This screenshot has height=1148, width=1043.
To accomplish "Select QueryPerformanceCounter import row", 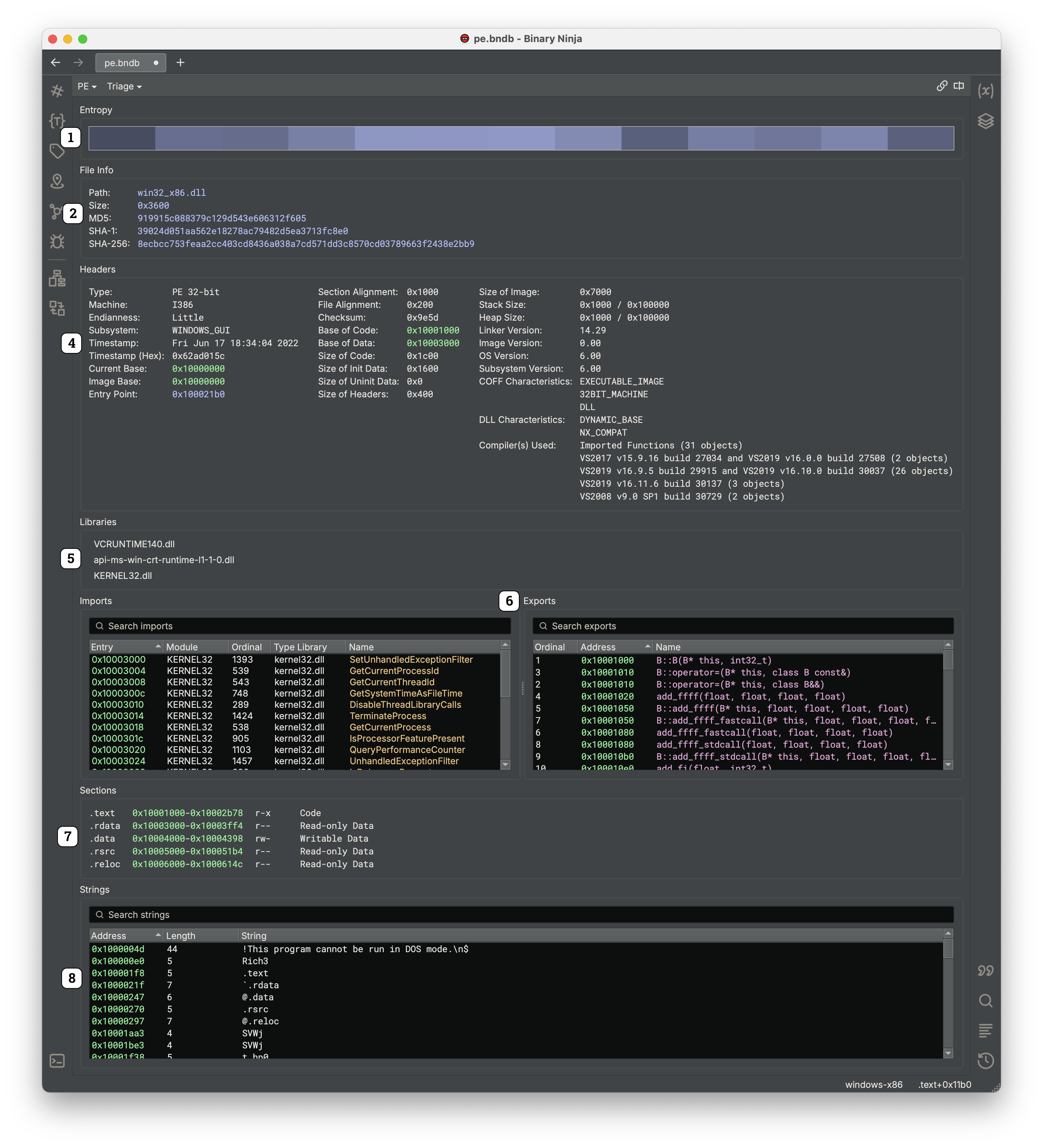I will click(x=294, y=750).
